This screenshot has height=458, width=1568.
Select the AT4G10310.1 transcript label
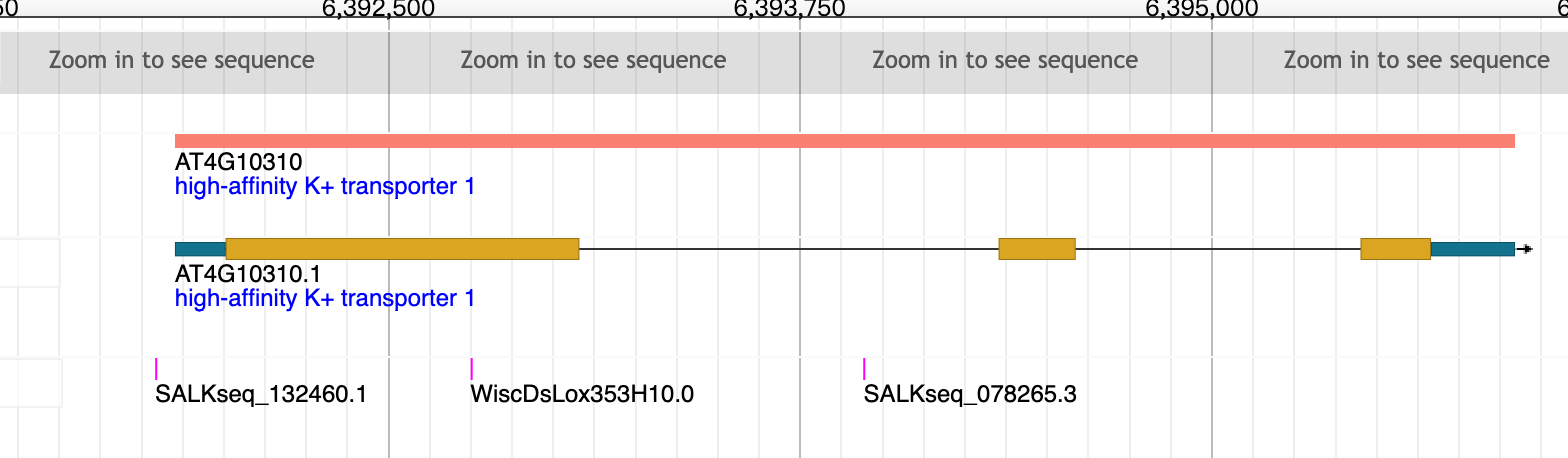[246, 274]
